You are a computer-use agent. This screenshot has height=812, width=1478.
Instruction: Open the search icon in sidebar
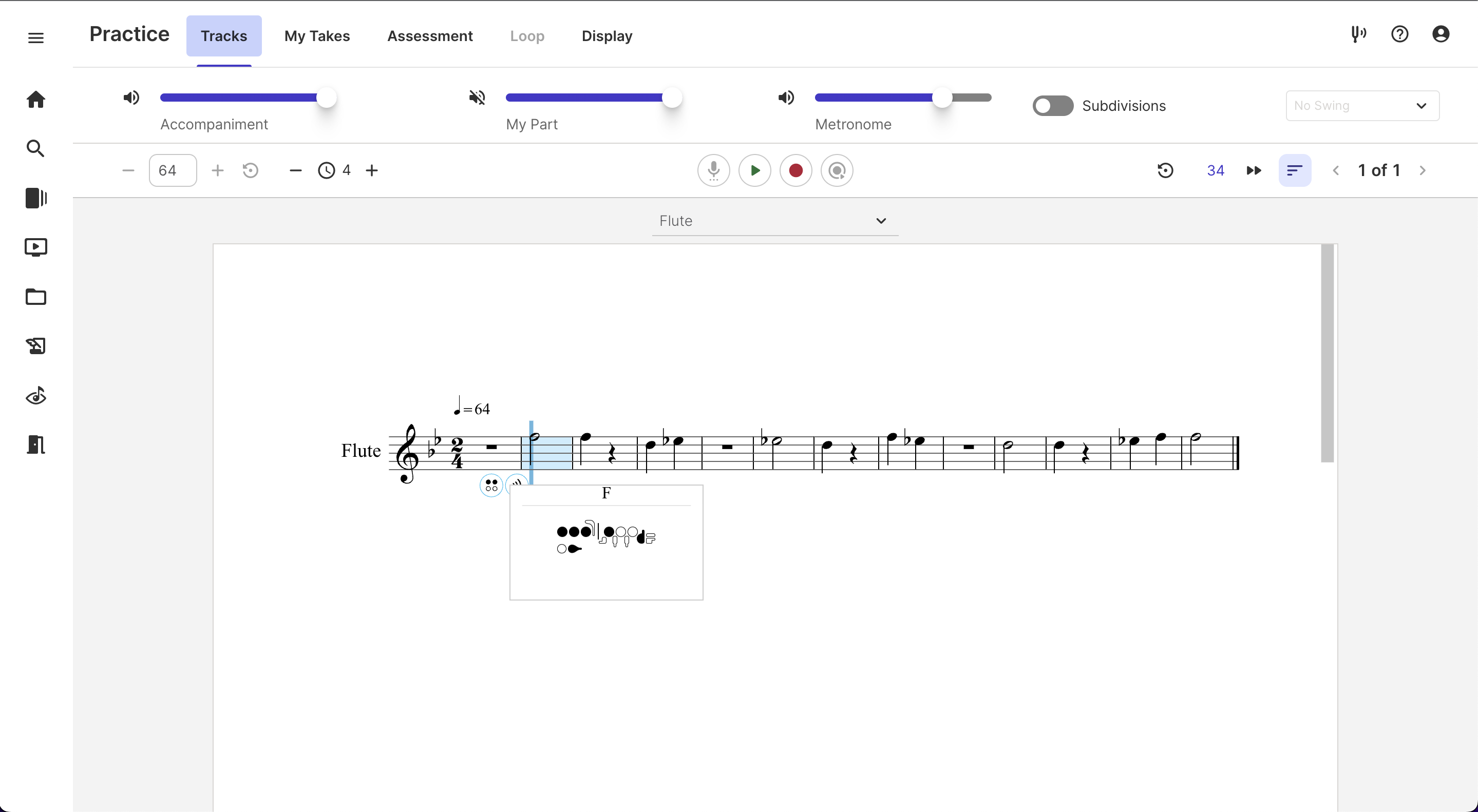[x=35, y=148]
